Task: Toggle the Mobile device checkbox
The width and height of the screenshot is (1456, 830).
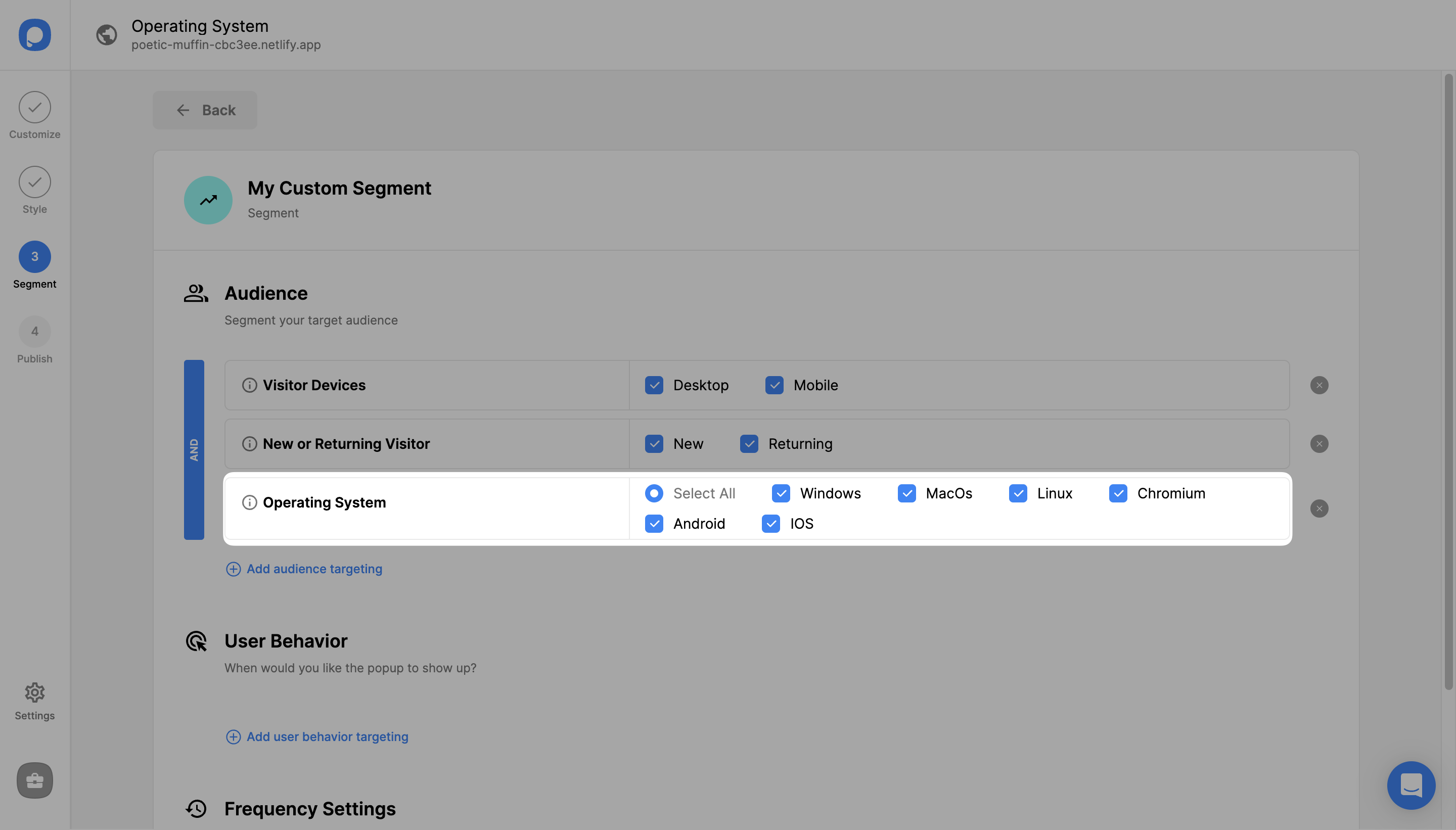Action: (x=773, y=385)
